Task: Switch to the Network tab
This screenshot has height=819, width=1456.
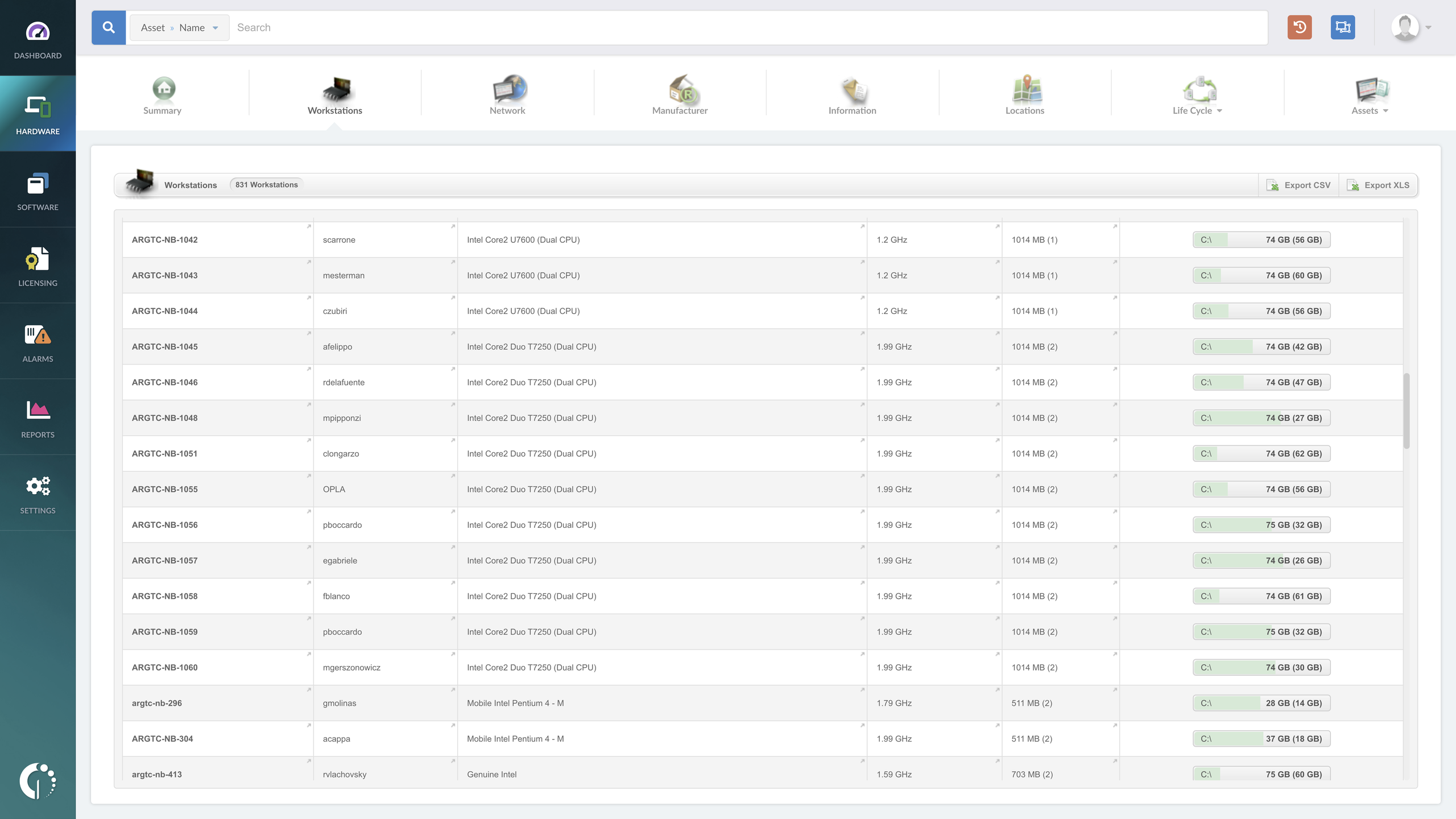Action: point(507,94)
